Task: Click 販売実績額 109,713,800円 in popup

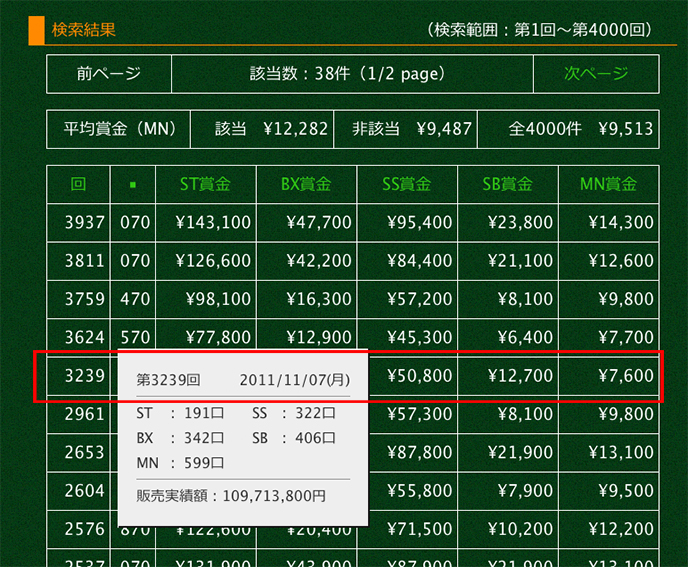Action: click(x=231, y=496)
